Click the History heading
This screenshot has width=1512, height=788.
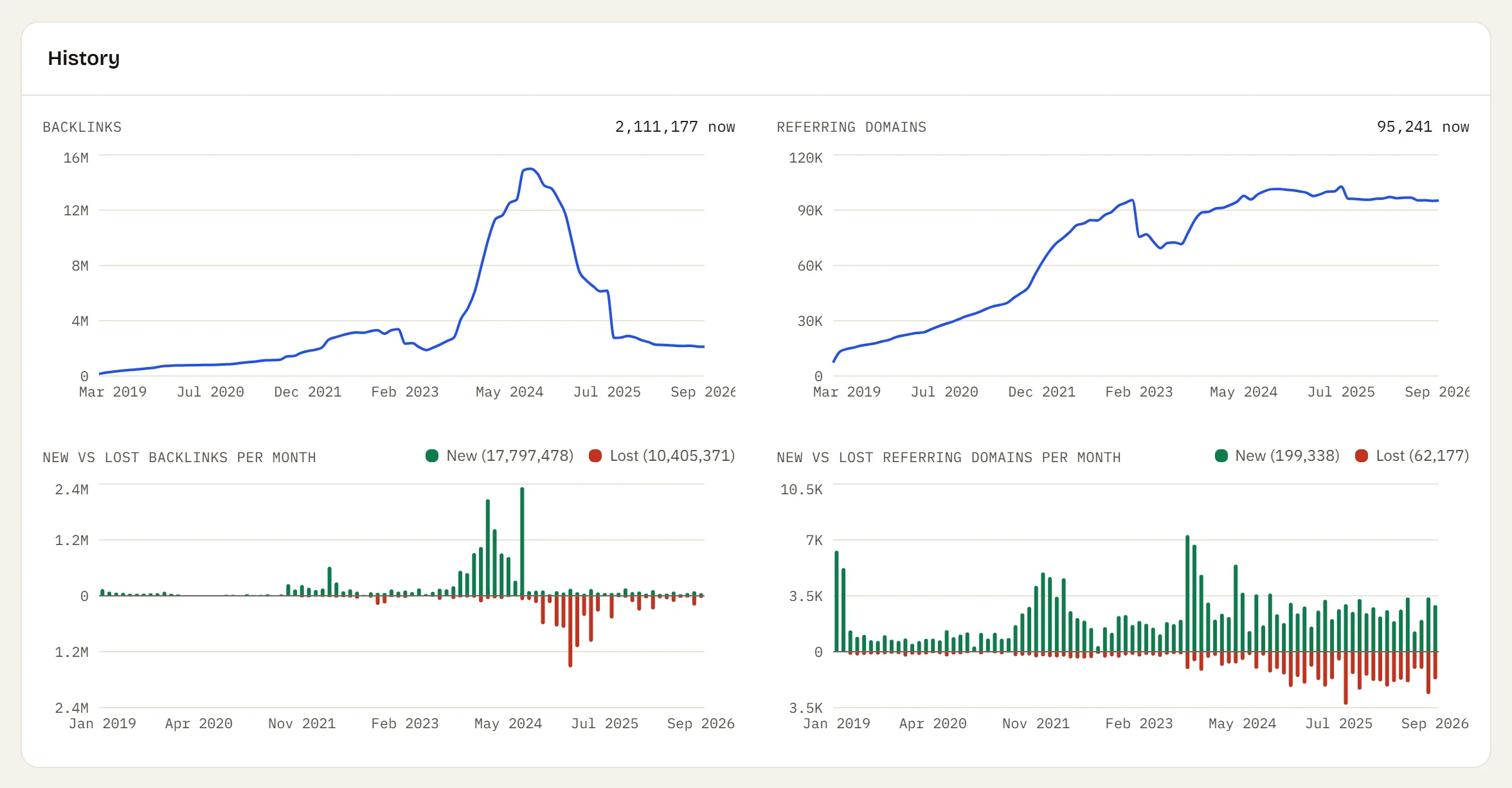pyautogui.click(x=84, y=58)
